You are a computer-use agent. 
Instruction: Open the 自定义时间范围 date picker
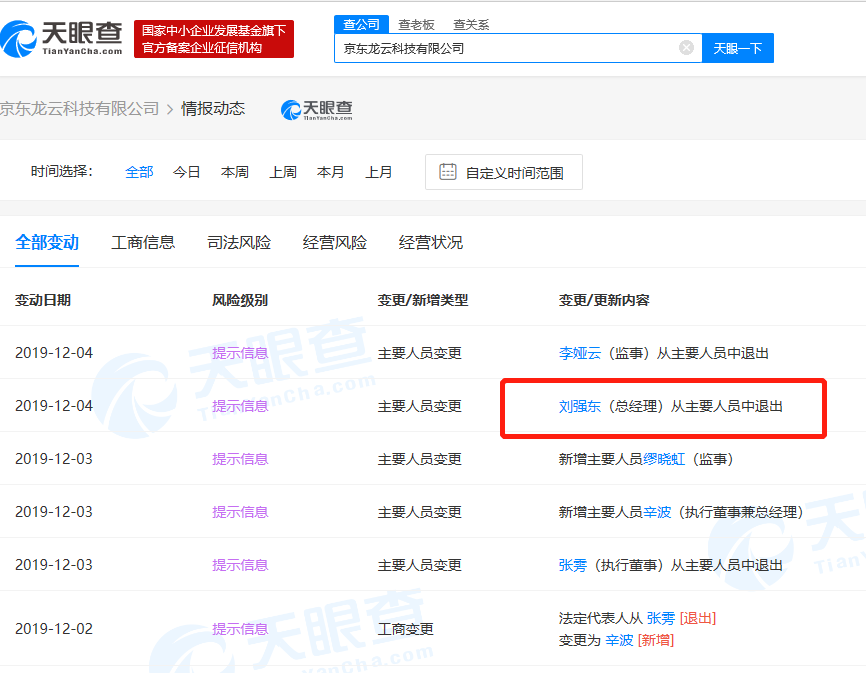click(x=504, y=172)
